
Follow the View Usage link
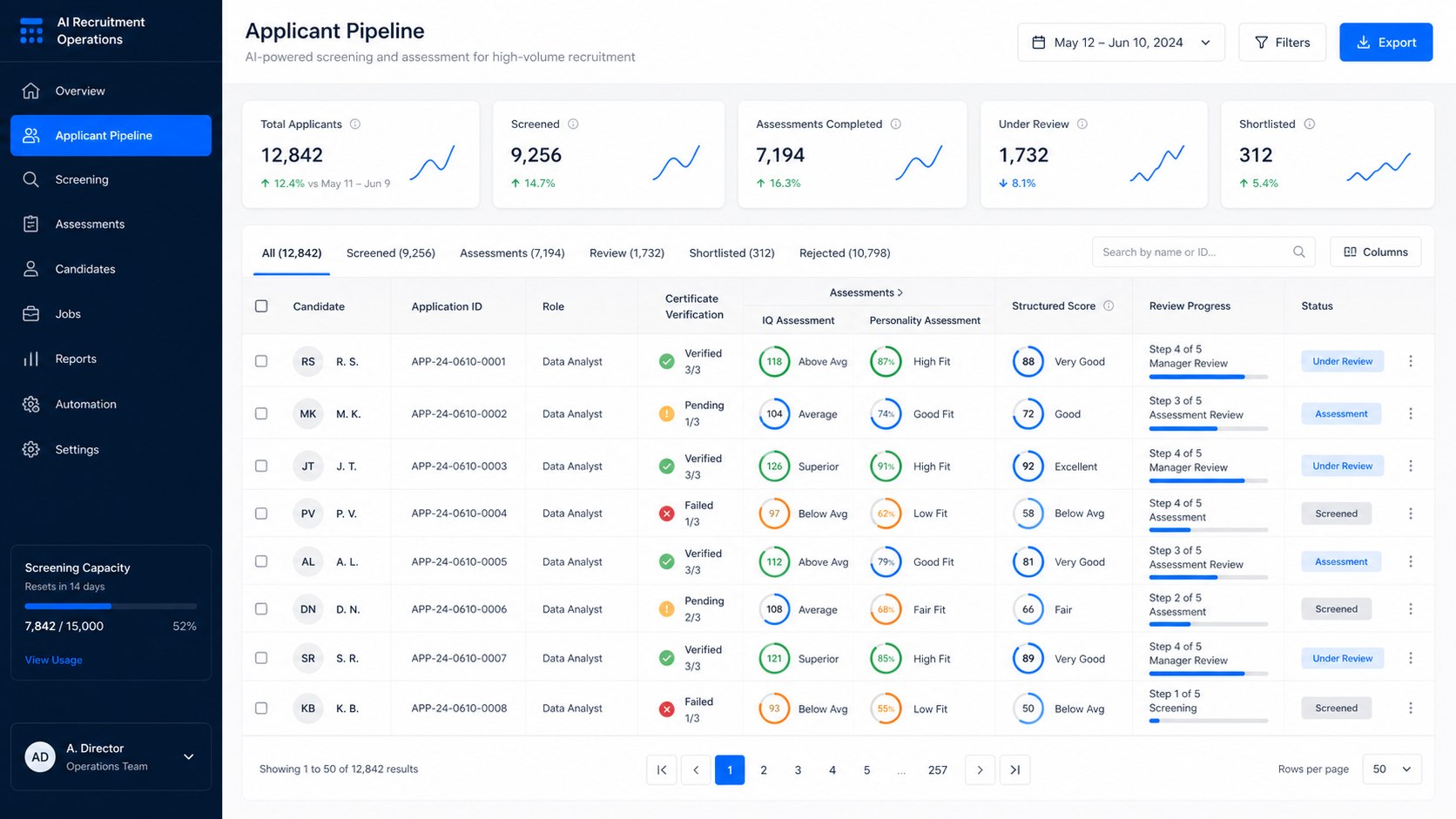(54, 661)
